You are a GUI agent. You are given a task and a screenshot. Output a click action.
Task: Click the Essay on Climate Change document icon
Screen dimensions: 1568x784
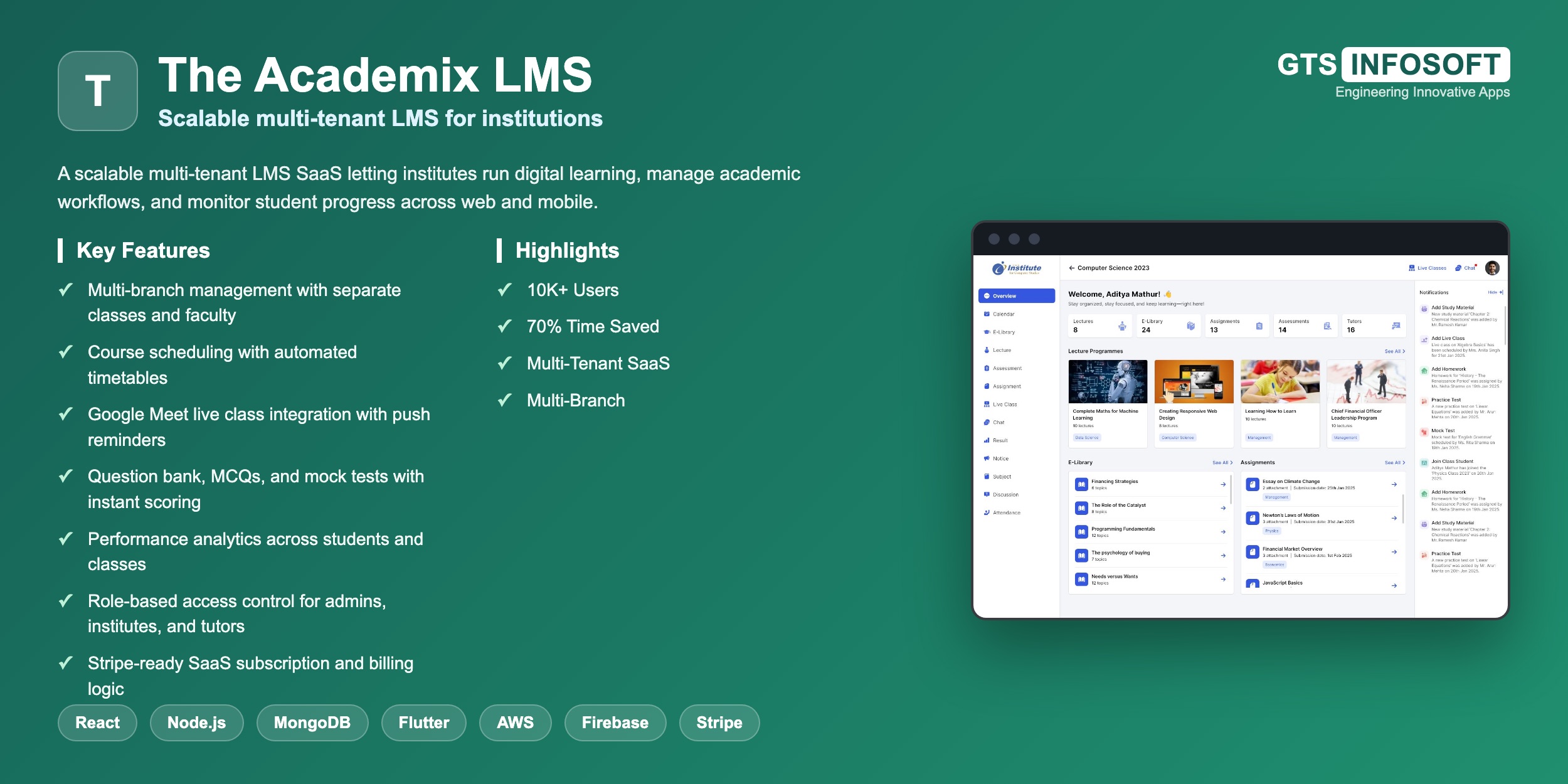point(1253,484)
